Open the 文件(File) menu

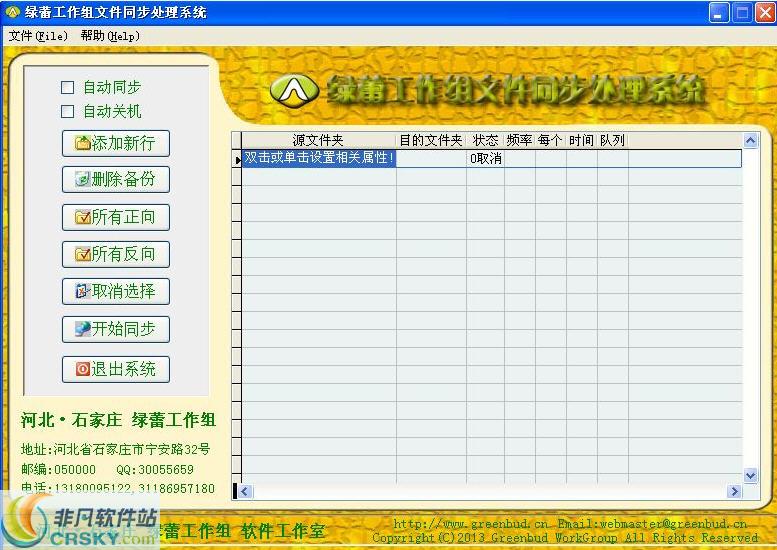click(38, 36)
